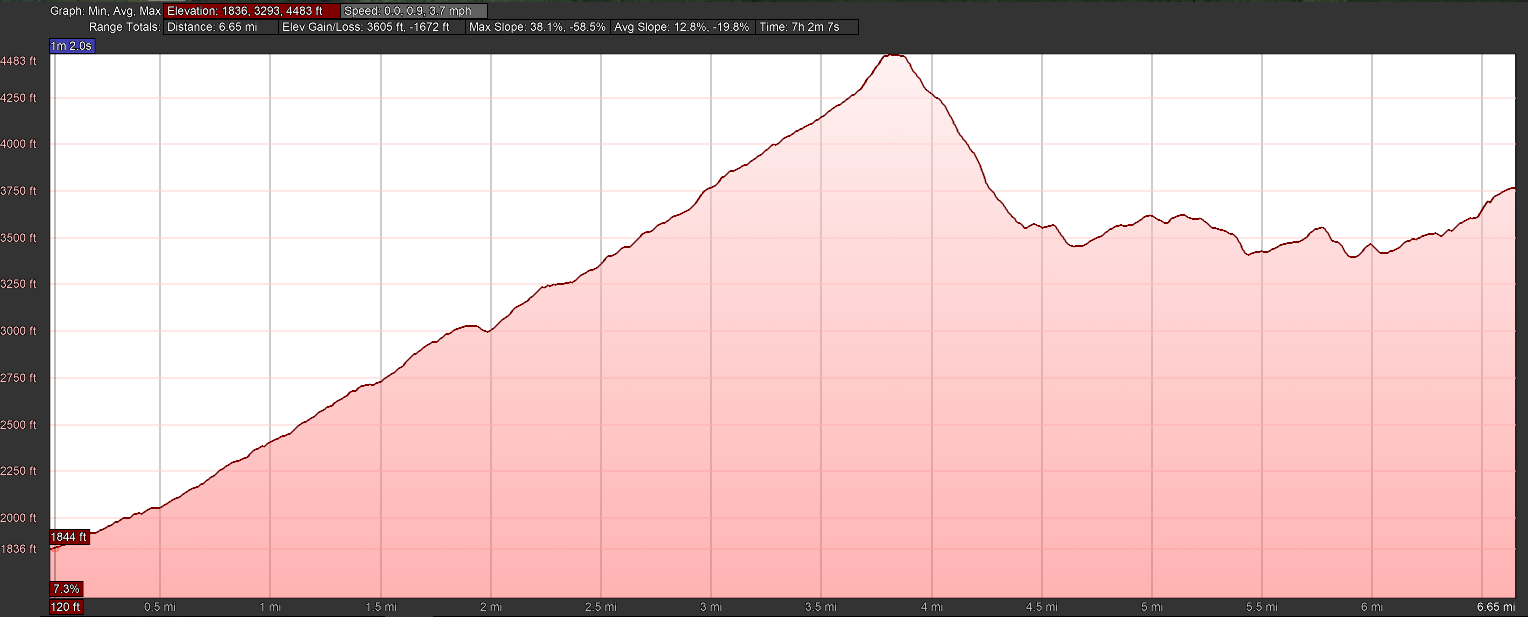
Task: Click the 3750 ft axis label
Action: pos(19,191)
